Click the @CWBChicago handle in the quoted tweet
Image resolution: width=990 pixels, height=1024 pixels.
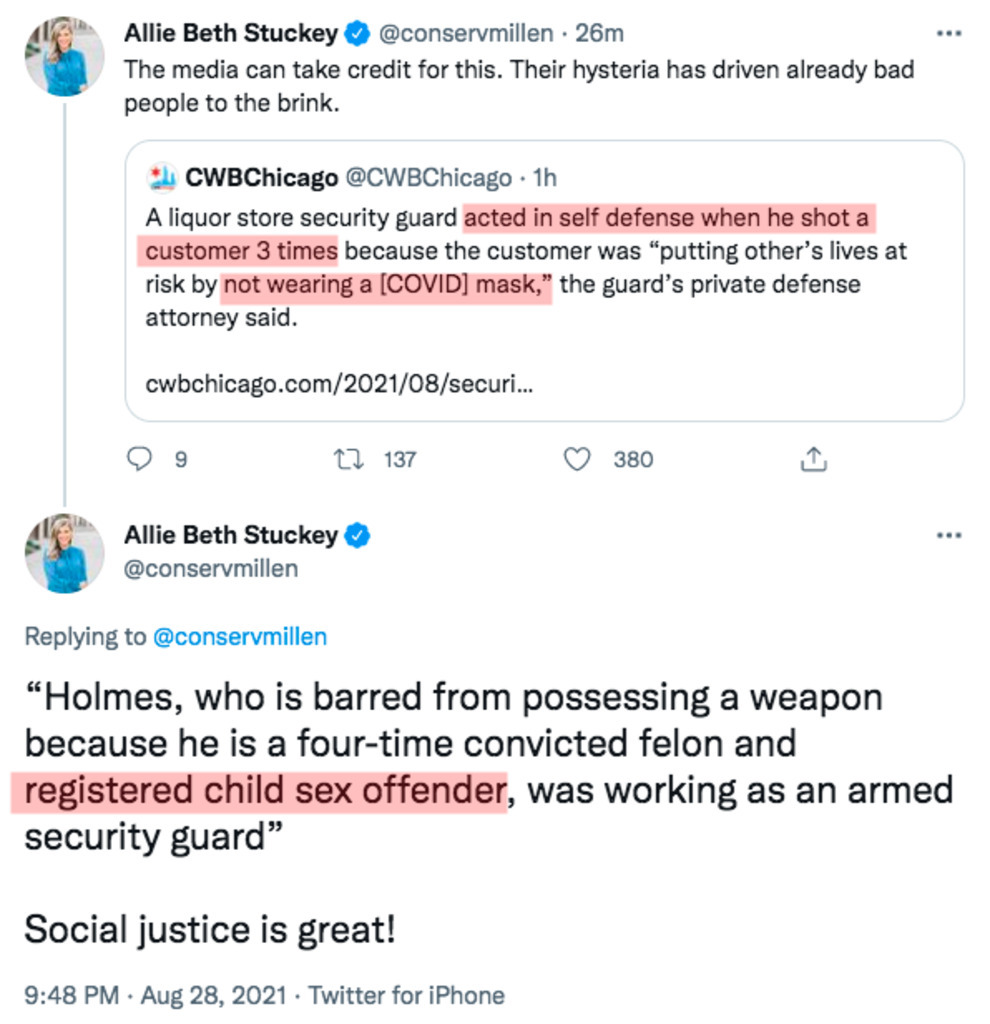[428, 178]
